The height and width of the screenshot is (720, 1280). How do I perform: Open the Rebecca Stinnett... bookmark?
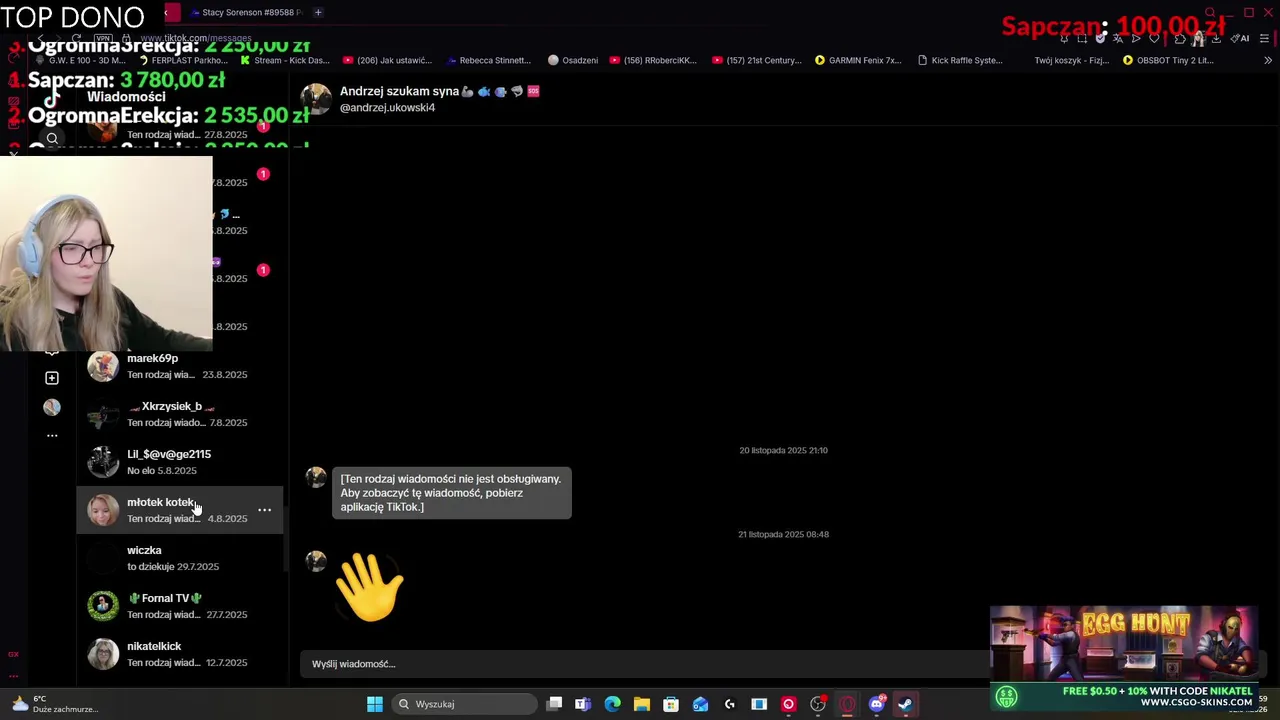[x=488, y=60]
